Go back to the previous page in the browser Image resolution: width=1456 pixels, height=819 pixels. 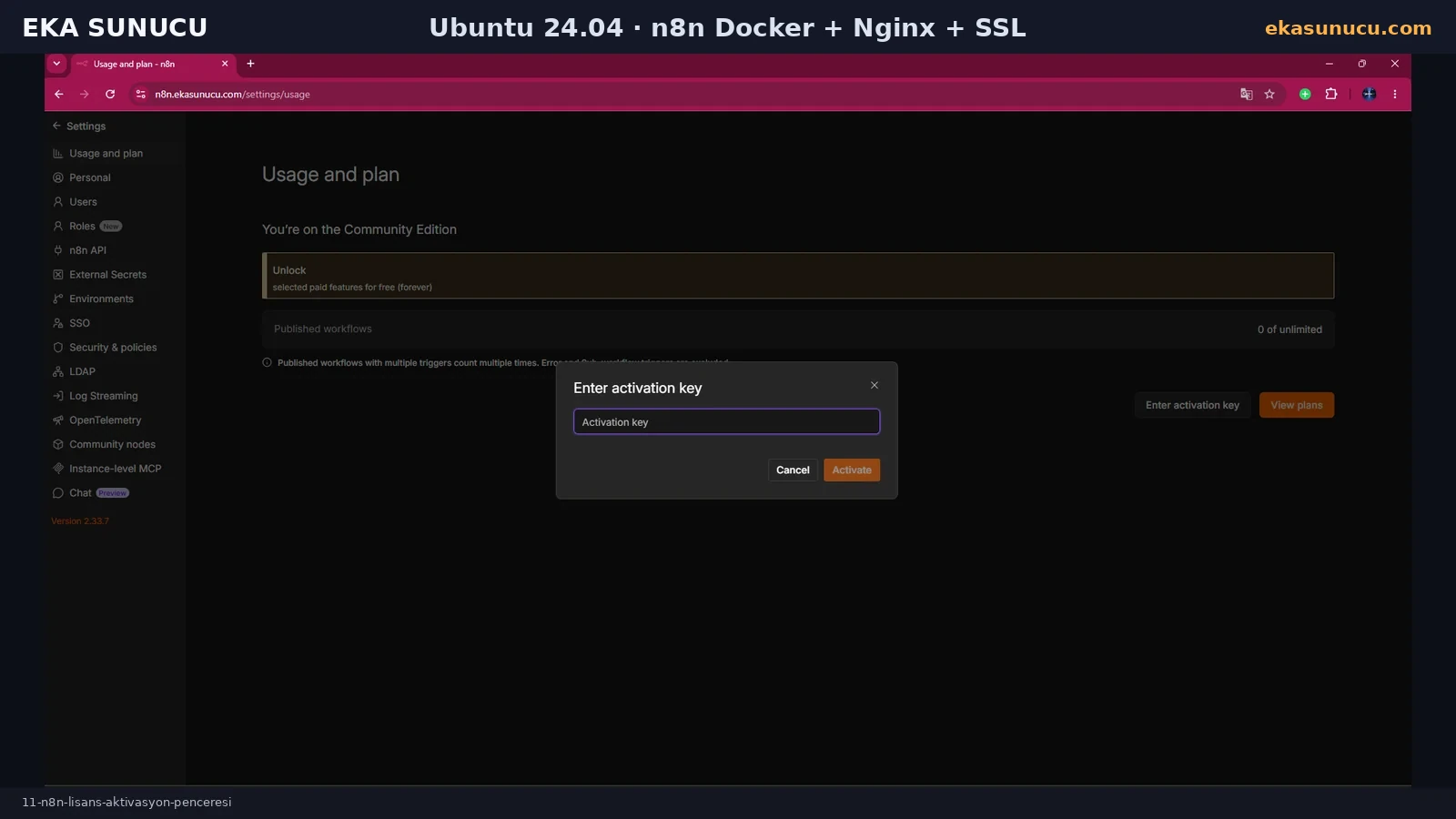coord(59,94)
